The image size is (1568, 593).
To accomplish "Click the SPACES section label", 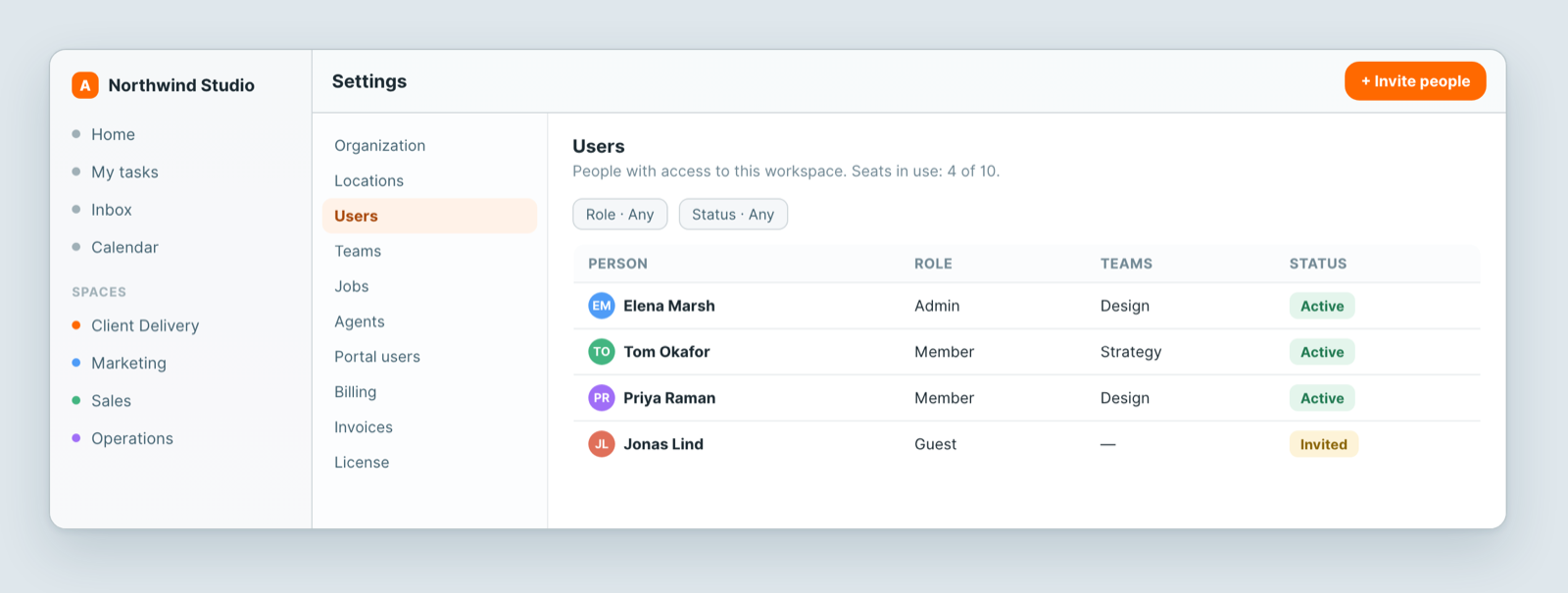I will 99,292.
